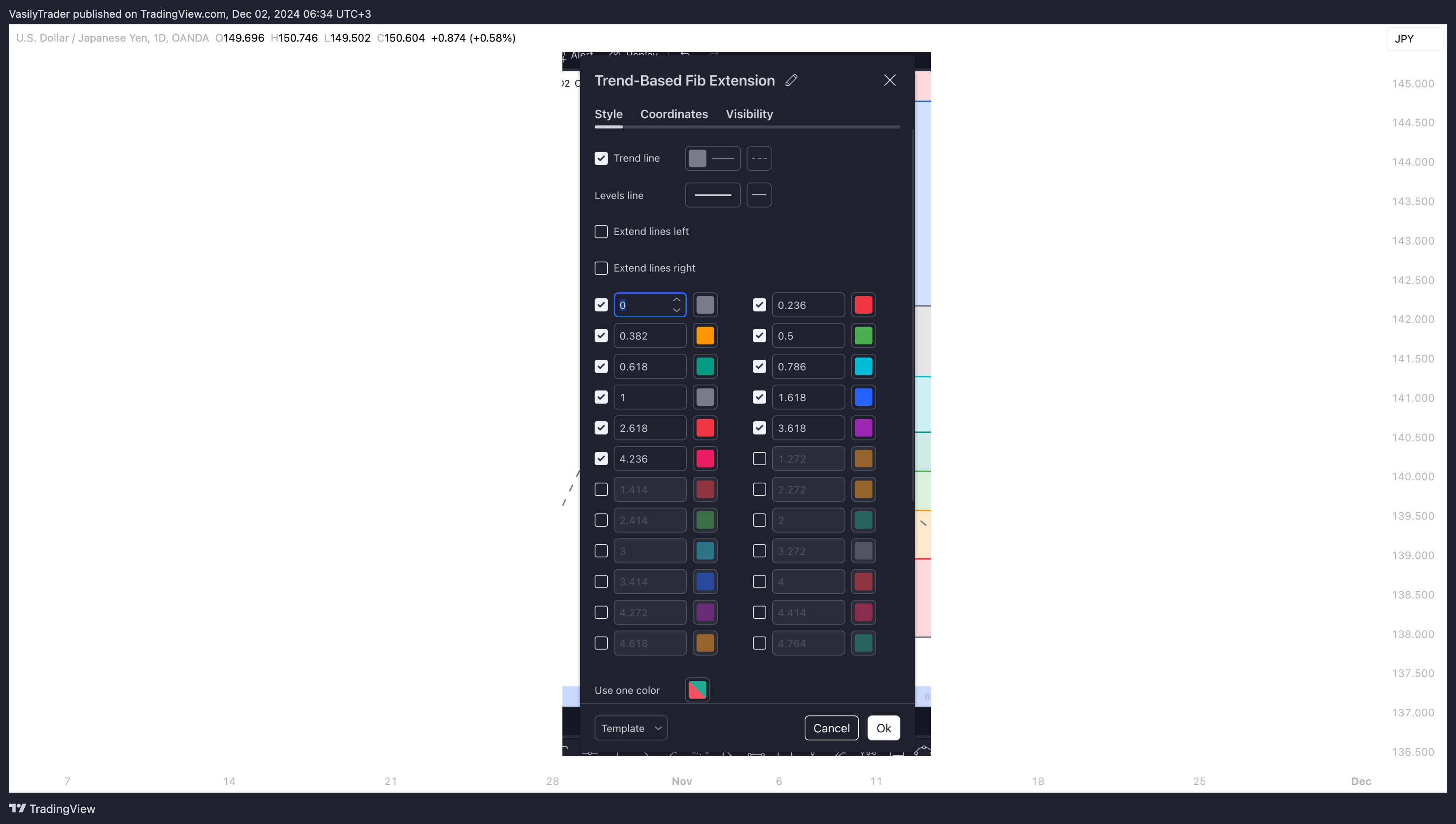Uncheck the 0.236 level checkbox

[759, 305]
